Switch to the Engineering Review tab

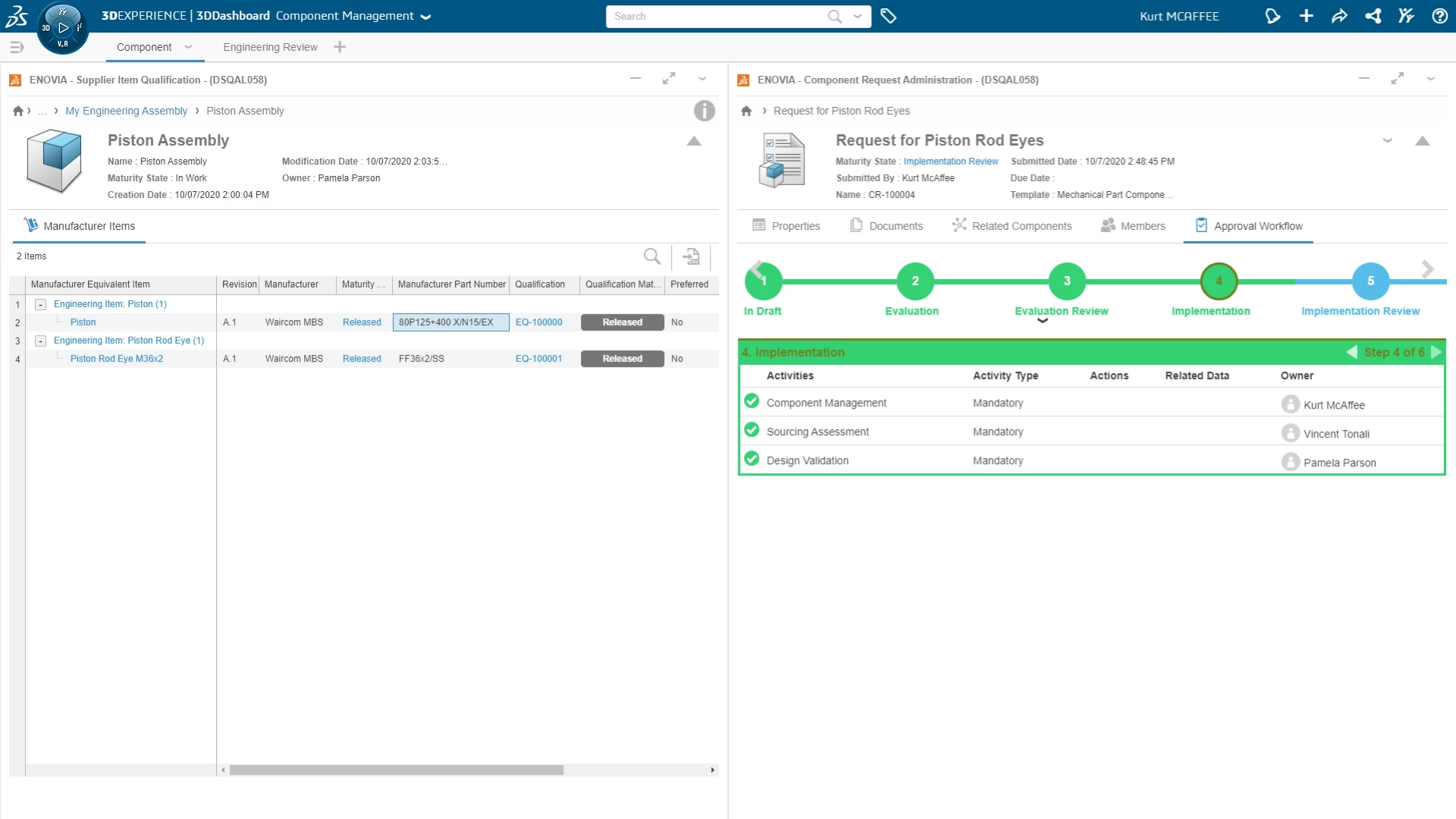tap(270, 47)
